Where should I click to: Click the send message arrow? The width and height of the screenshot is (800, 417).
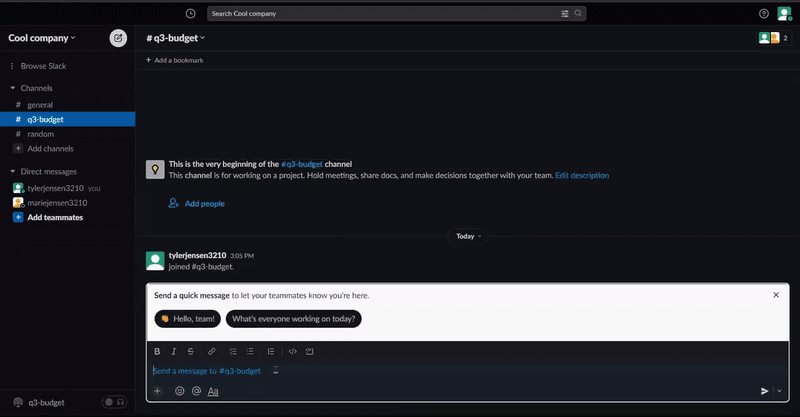coord(764,391)
